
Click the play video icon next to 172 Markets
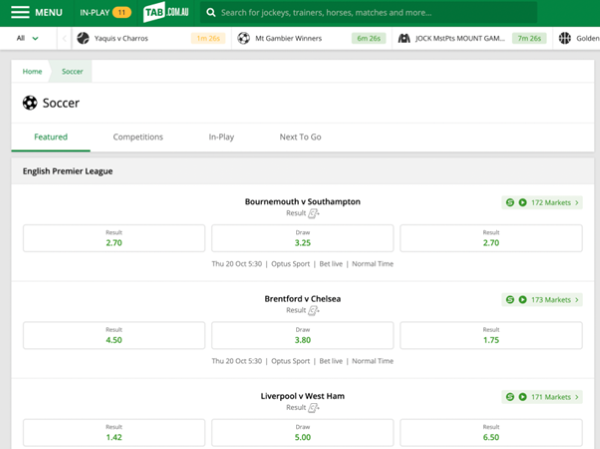coord(522,202)
